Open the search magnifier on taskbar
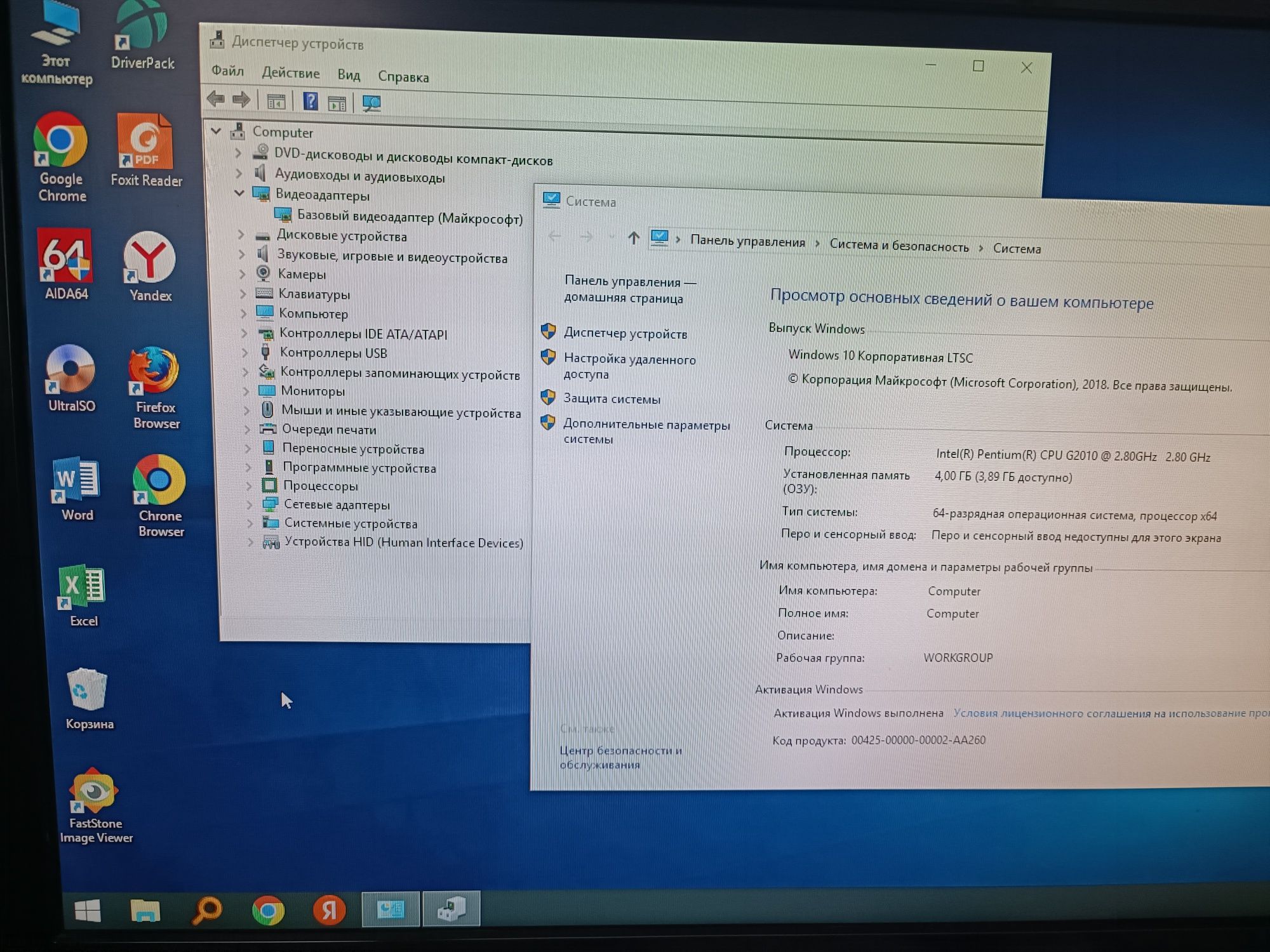 coord(207,910)
